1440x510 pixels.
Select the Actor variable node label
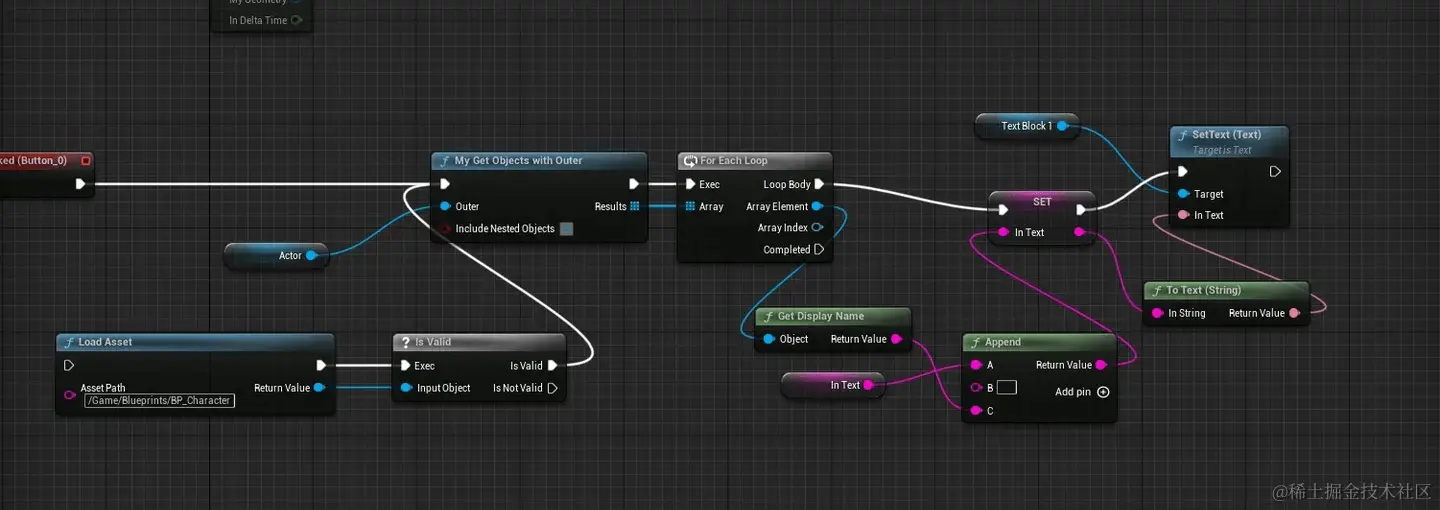tap(290, 256)
